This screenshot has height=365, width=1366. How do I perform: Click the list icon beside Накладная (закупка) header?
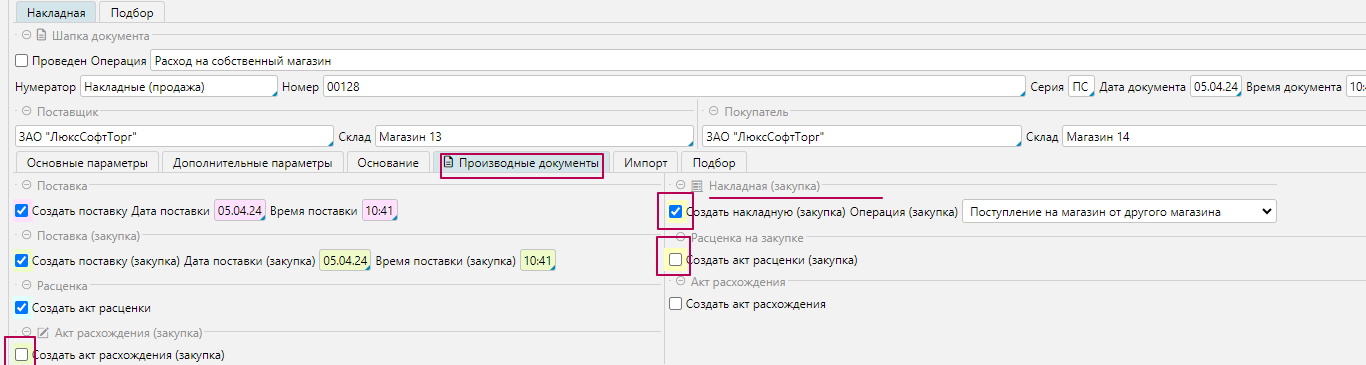pyautogui.click(x=697, y=186)
